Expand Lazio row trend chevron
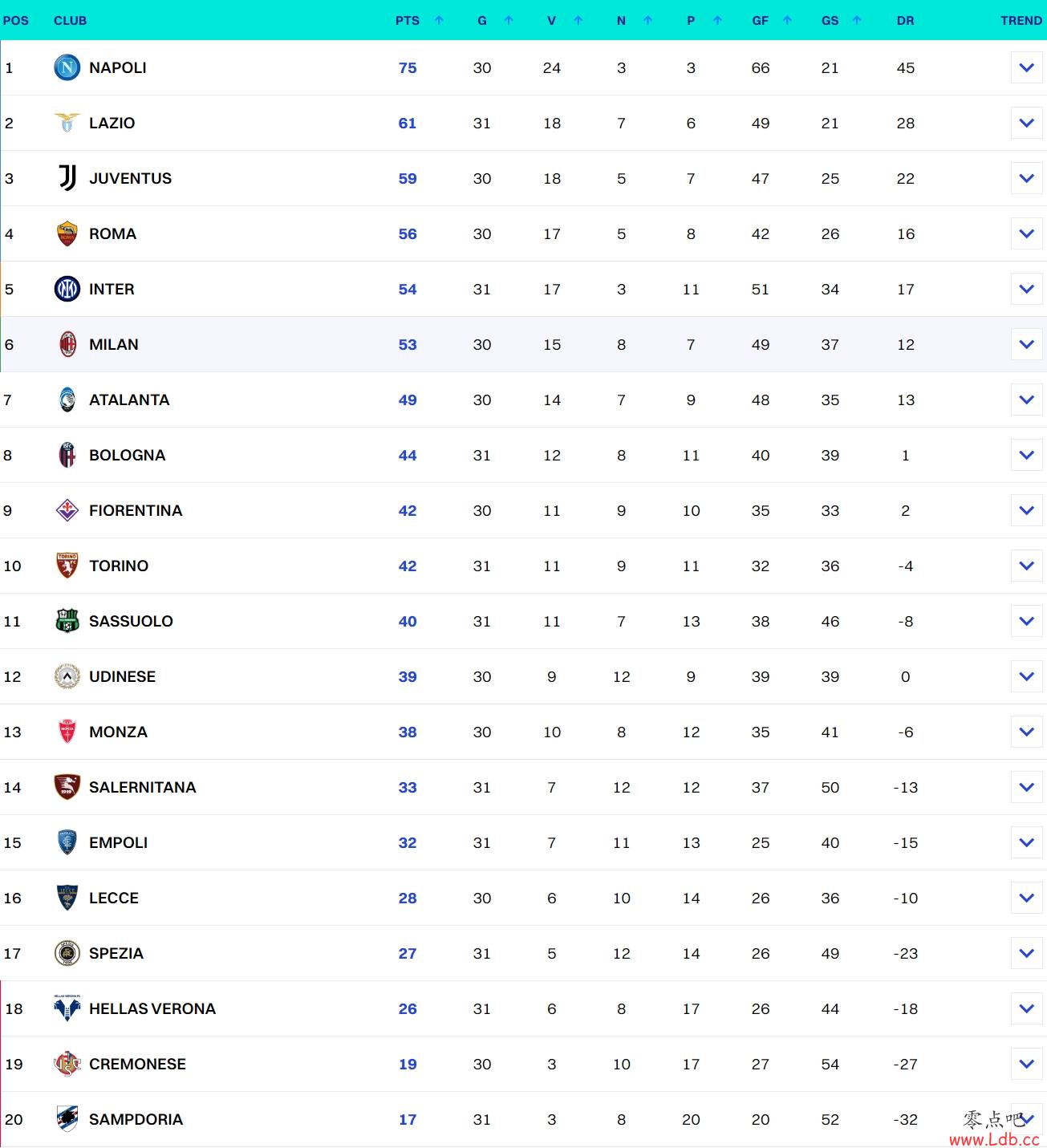This screenshot has height=1148, width=1047. [1026, 124]
